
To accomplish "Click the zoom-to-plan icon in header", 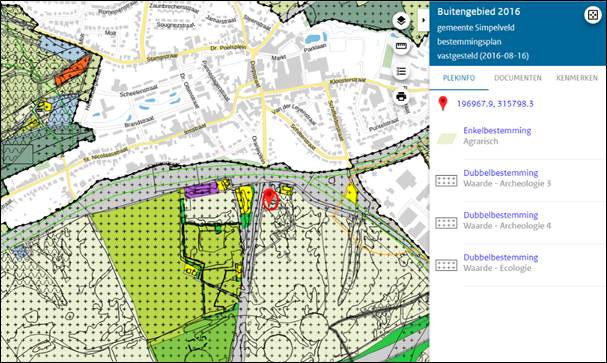I will pyautogui.click(x=592, y=15).
